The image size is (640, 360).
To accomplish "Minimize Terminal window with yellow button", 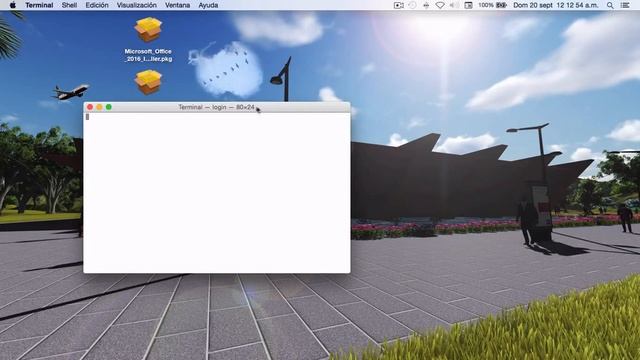I will click(99, 107).
